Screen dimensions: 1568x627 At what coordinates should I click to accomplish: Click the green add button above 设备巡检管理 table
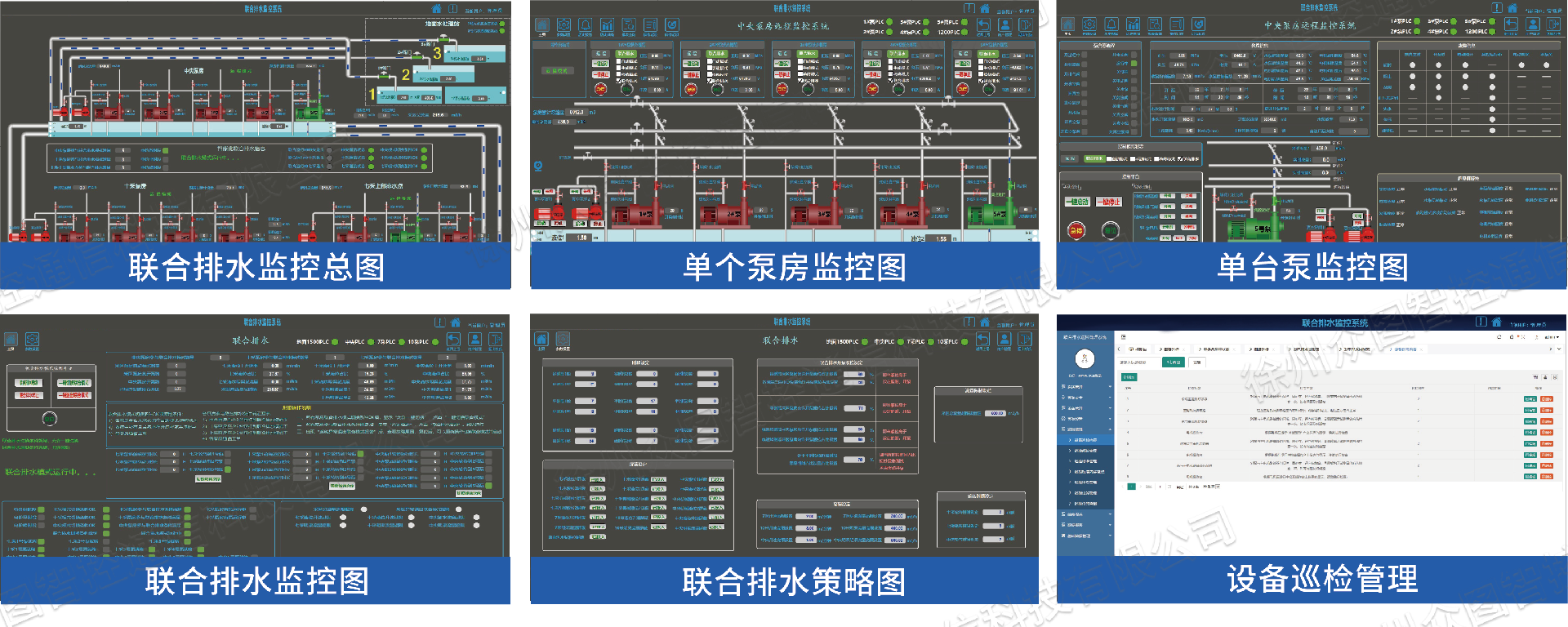point(1129,377)
